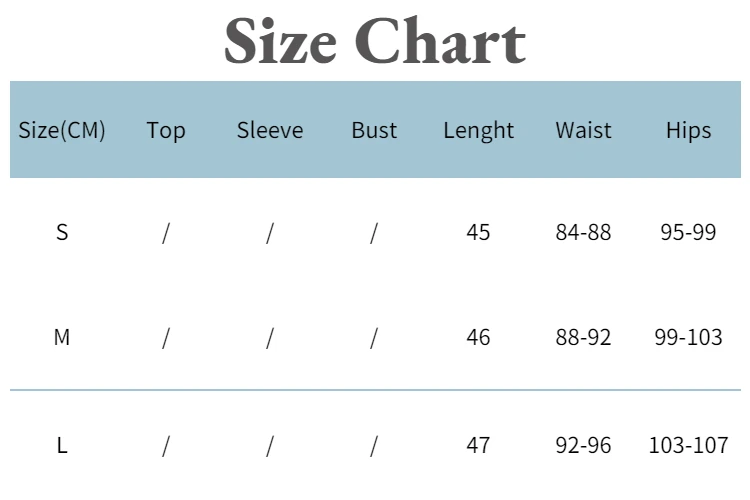Select the L size row label

(x=62, y=445)
